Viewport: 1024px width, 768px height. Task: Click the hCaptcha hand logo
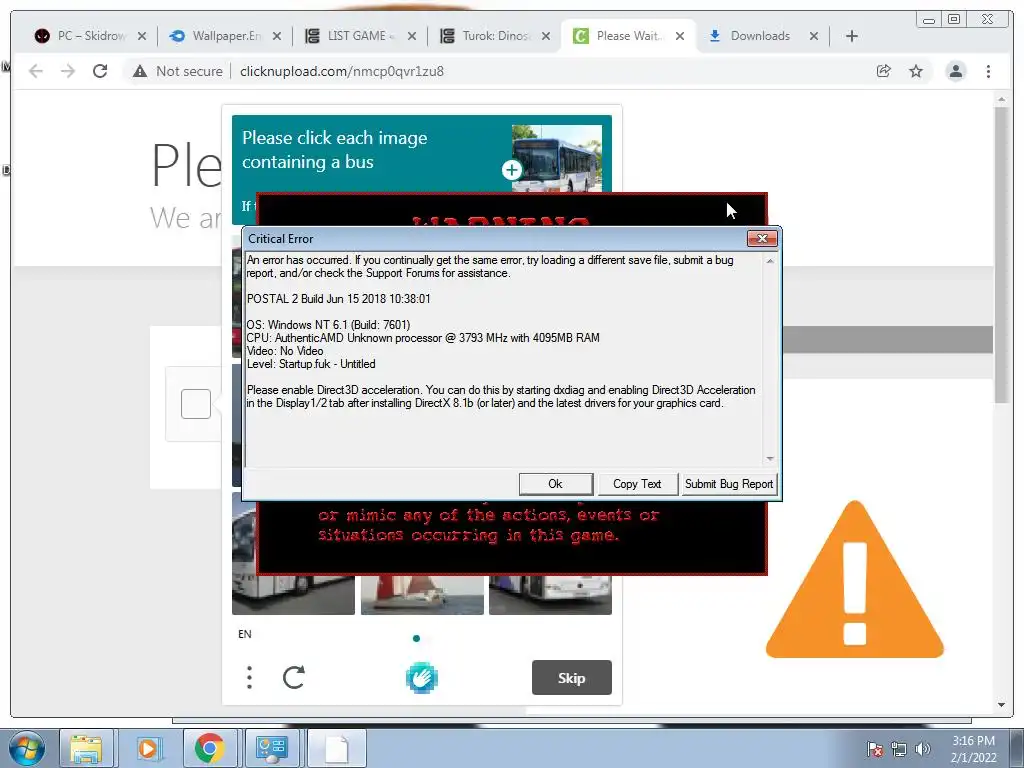[422, 678]
